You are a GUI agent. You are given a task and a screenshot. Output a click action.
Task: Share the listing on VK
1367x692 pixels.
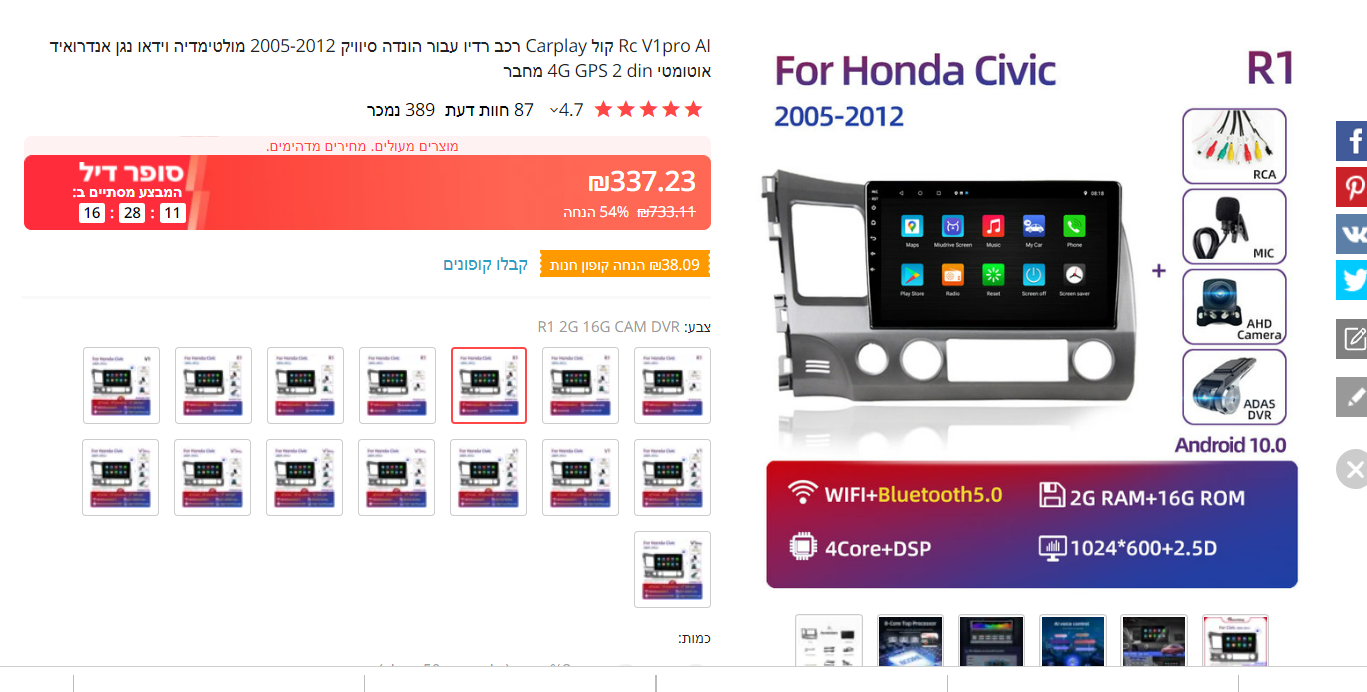[x=1352, y=233]
